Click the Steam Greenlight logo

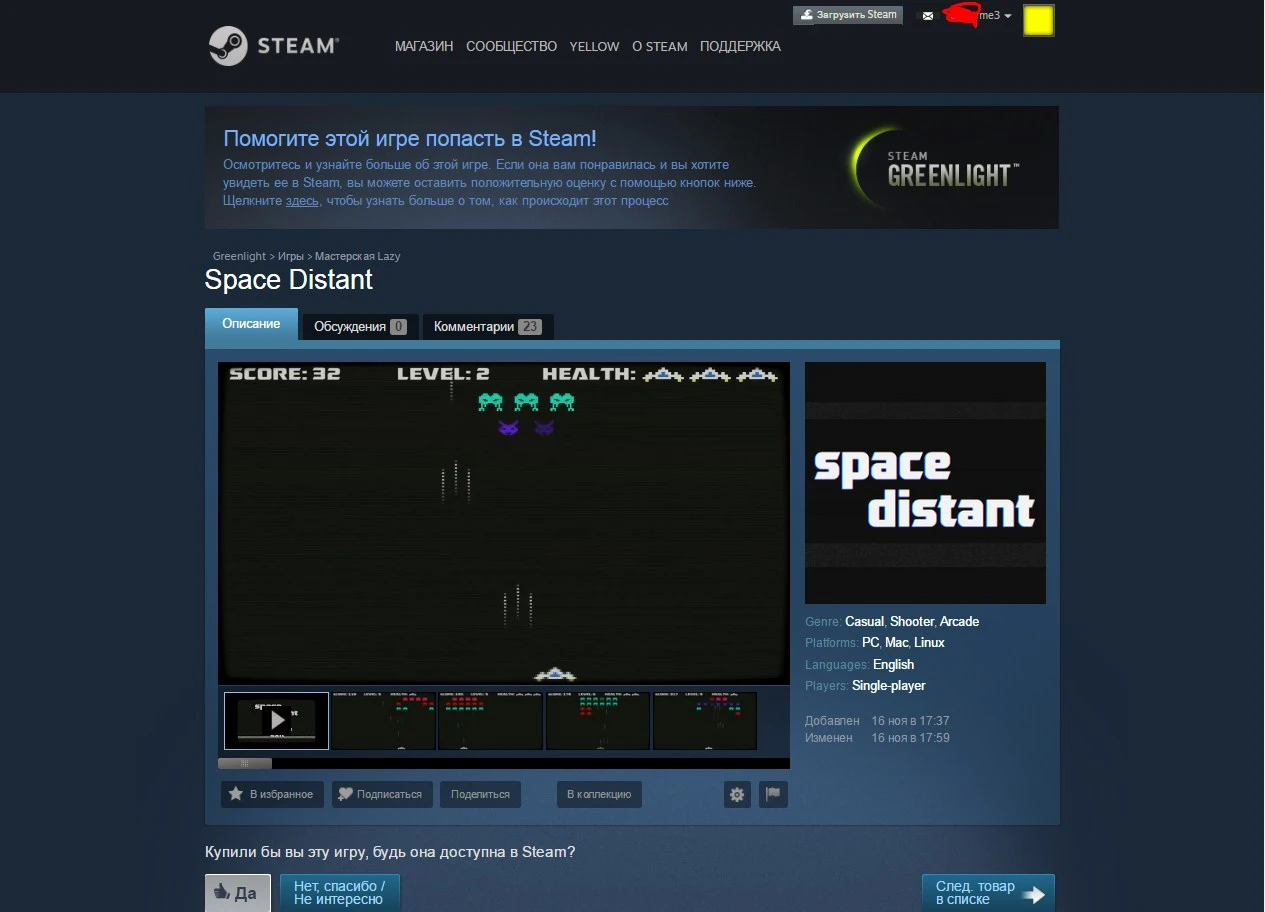(x=935, y=167)
